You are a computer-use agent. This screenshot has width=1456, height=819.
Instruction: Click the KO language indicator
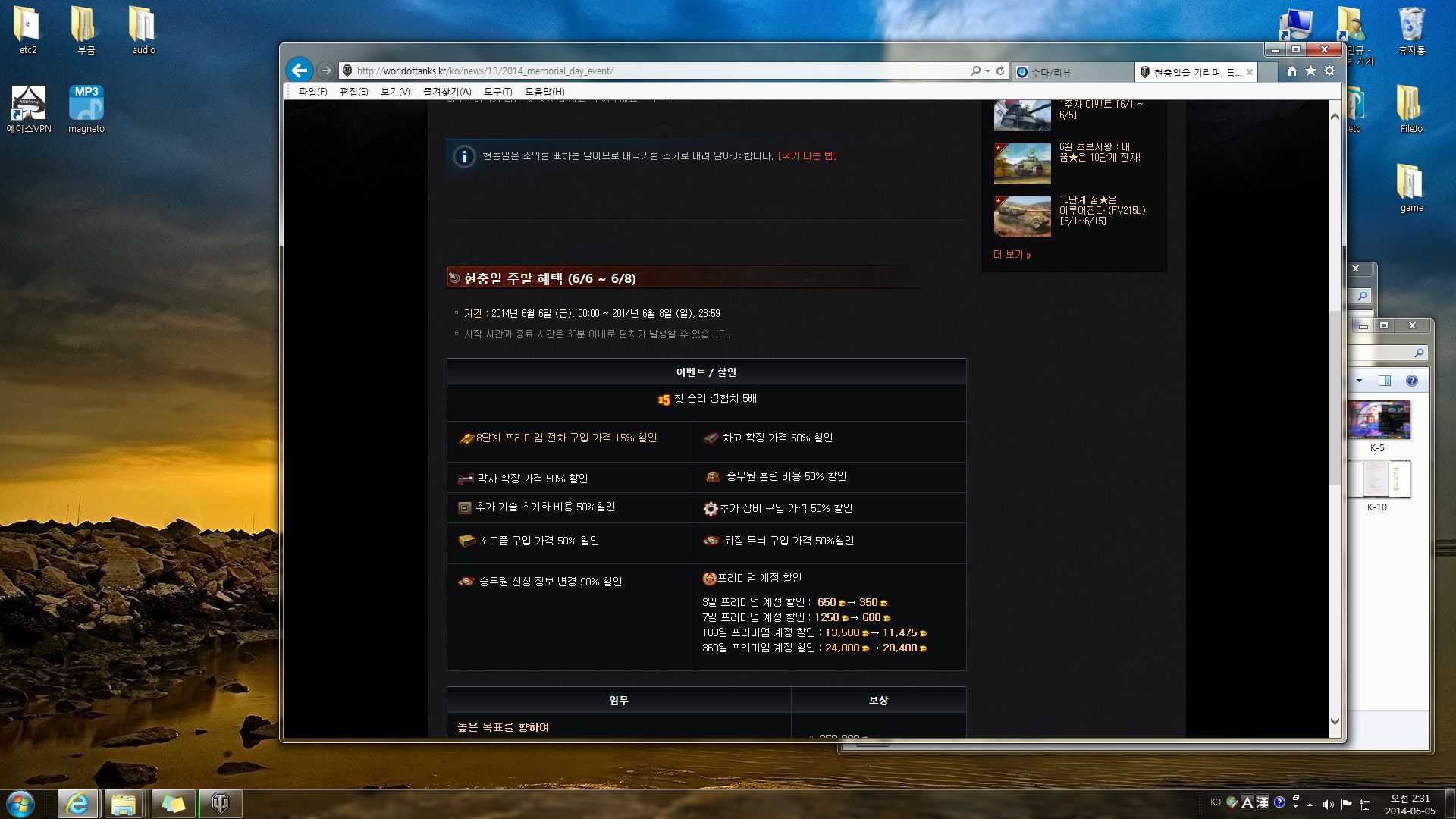1216,802
